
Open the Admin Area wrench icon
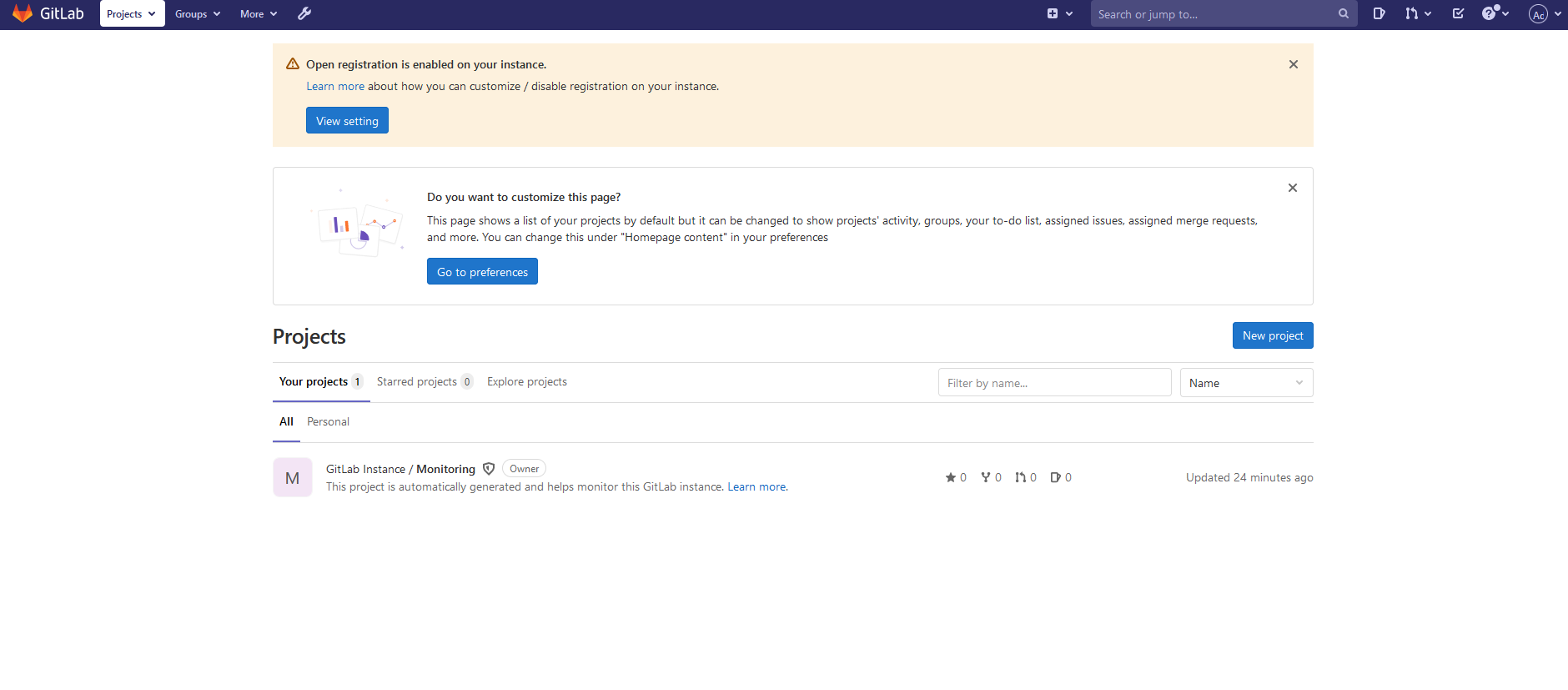pos(304,13)
